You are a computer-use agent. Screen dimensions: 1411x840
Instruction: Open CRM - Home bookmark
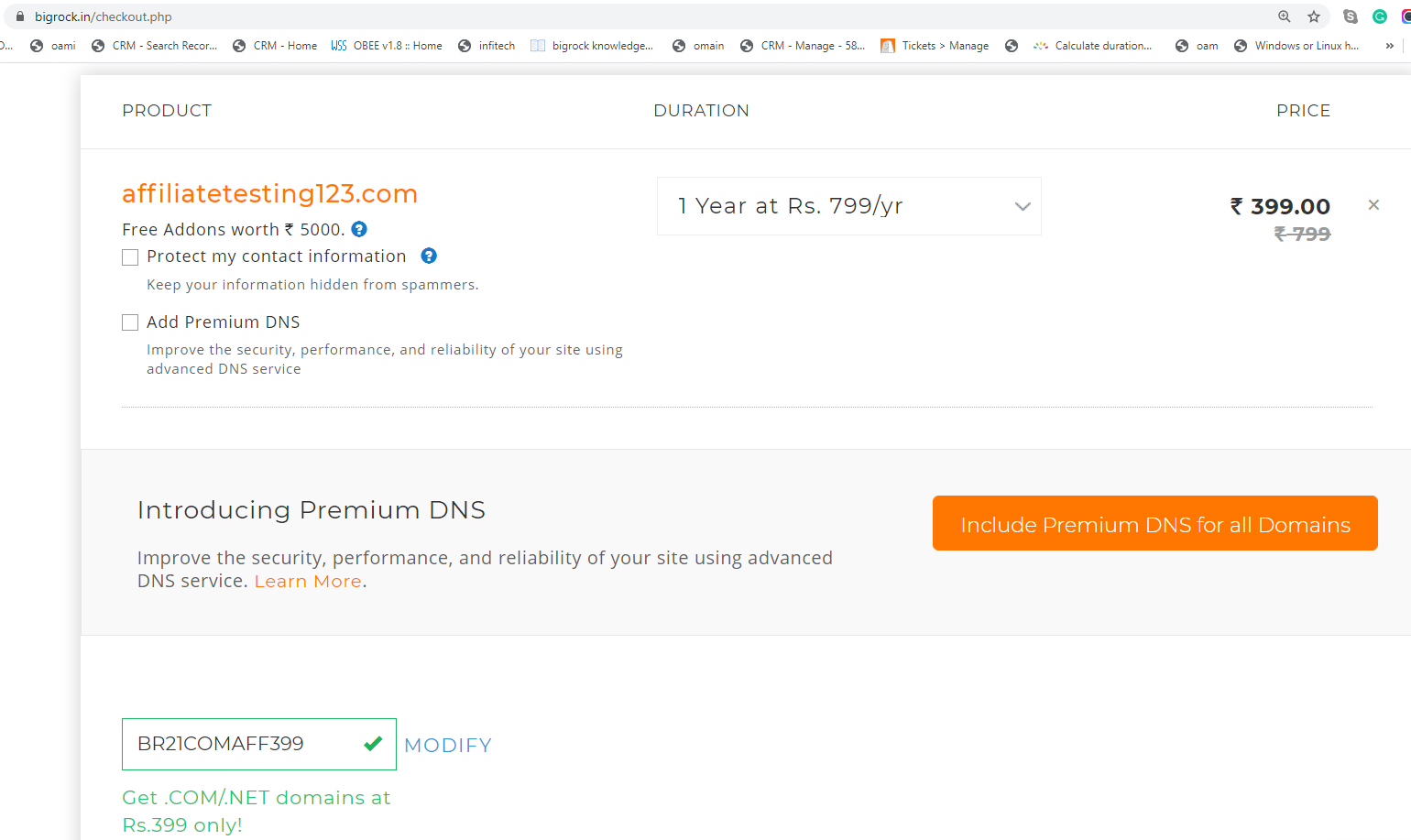pyautogui.click(x=275, y=46)
